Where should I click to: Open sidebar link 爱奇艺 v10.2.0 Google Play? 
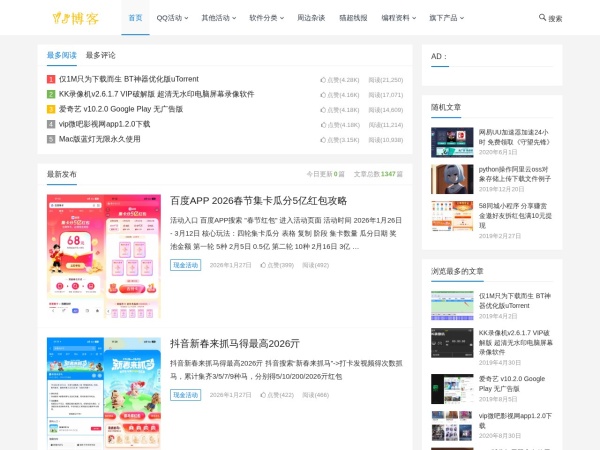[512, 384]
